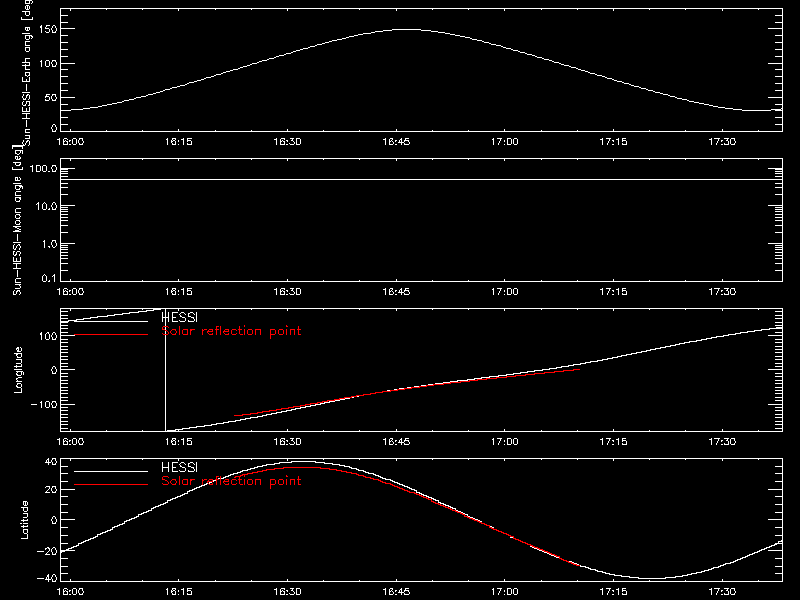The image size is (800, 600).
Task: Click 17:30 time label of Latitude plot
Action: point(722,592)
